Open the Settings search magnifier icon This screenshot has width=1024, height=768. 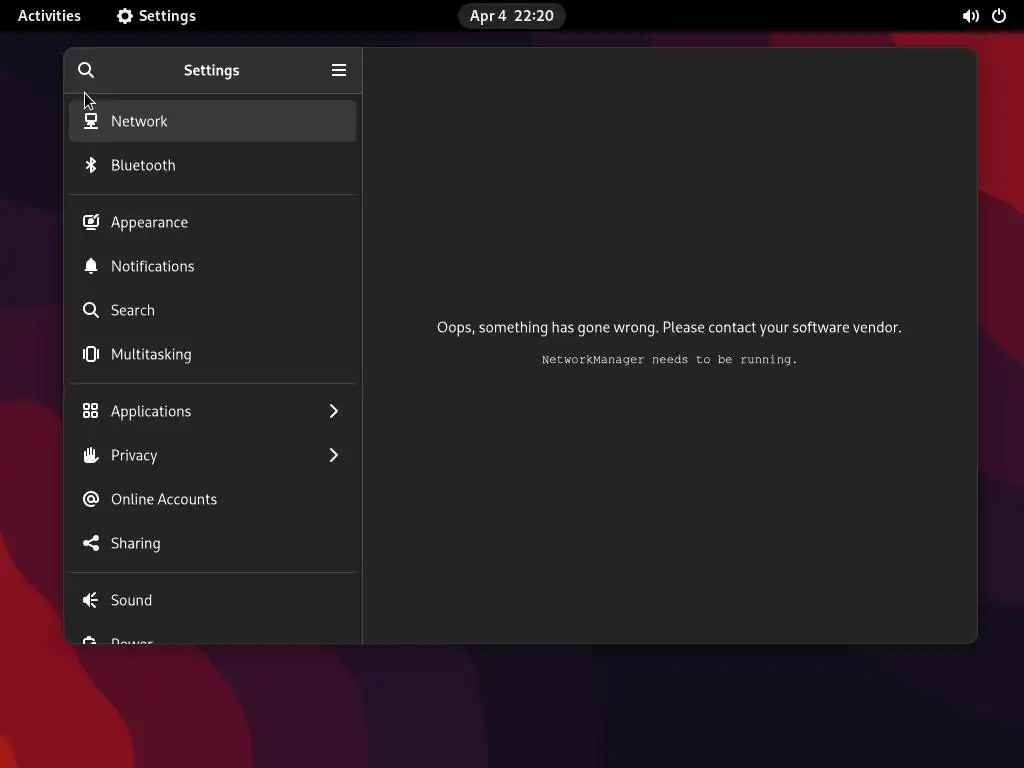coord(86,70)
